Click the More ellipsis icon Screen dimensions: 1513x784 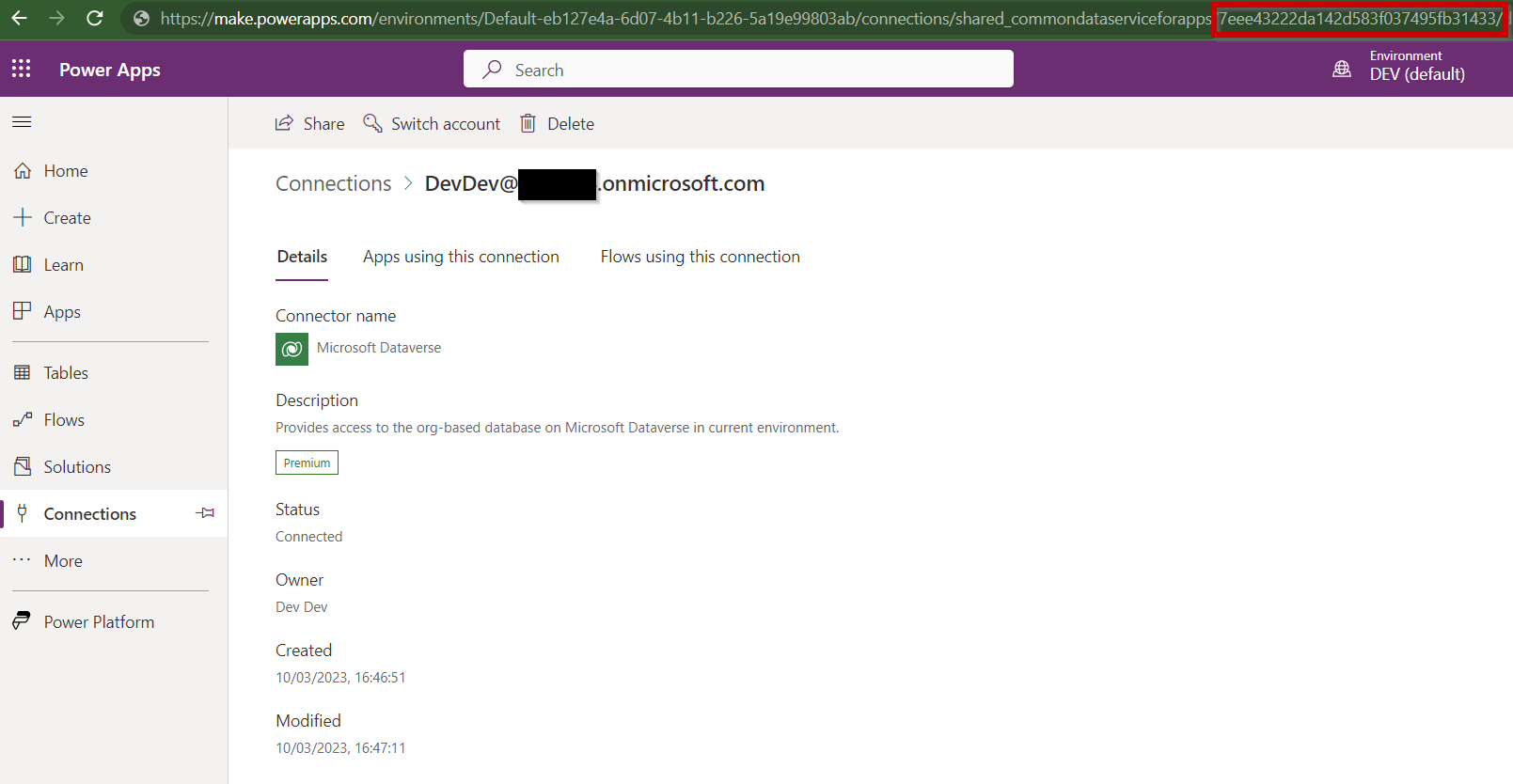[23, 560]
